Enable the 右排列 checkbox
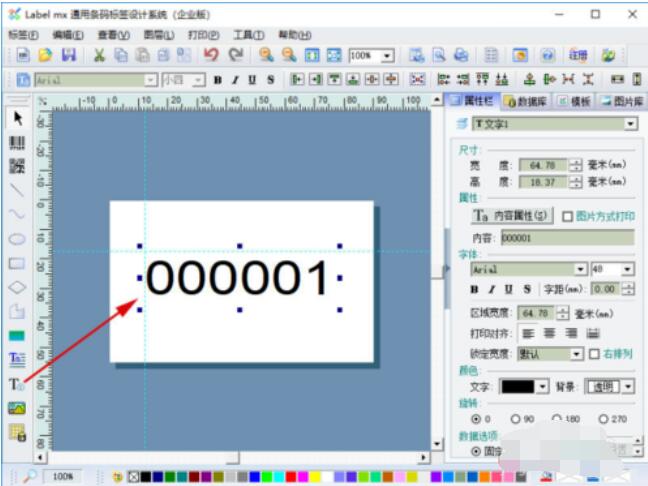 pyautogui.click(x=594, y=354)
